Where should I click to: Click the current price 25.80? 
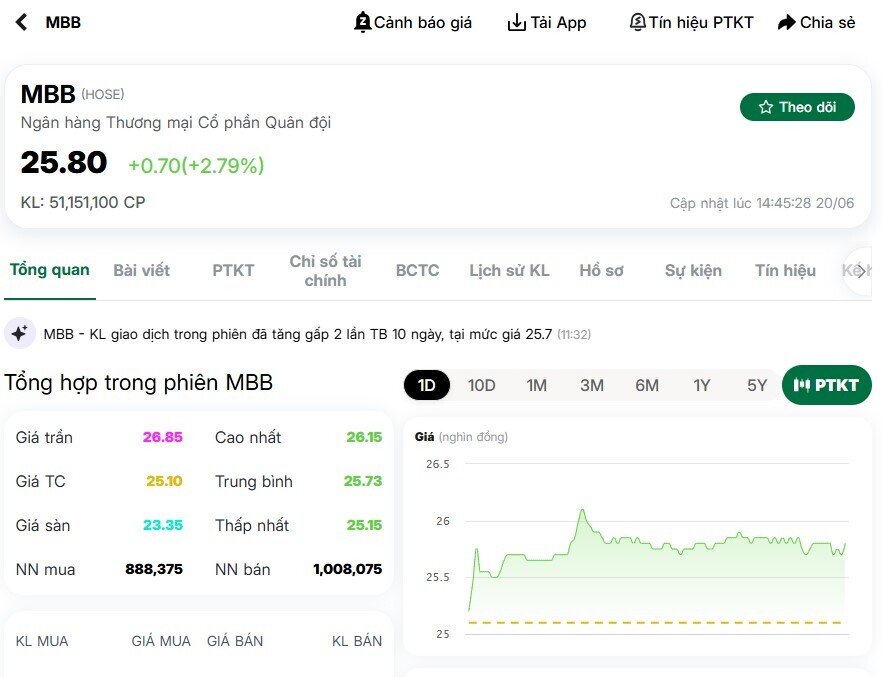pos(64,162)
